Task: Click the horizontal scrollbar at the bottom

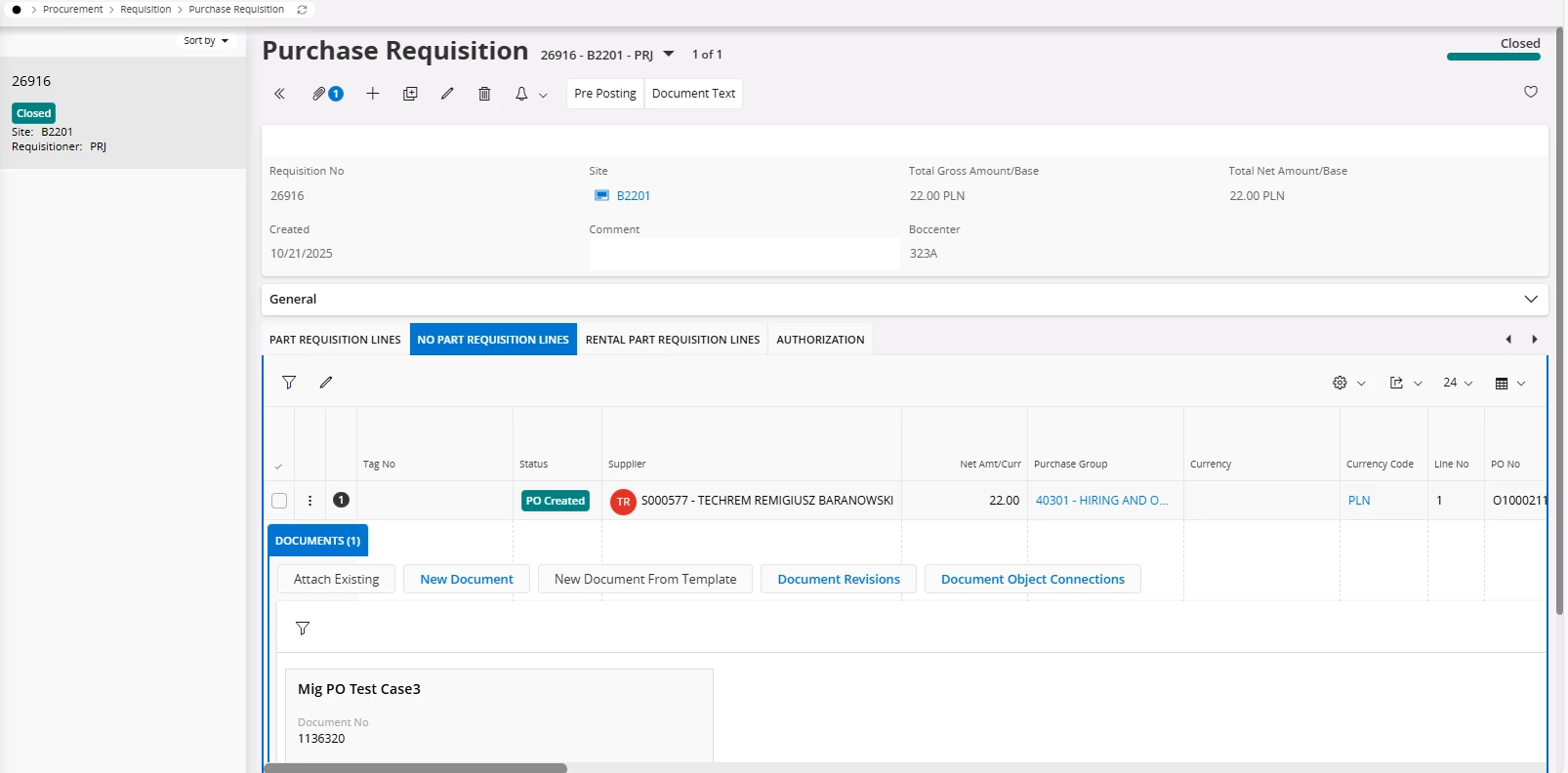Action: point(415,768)
